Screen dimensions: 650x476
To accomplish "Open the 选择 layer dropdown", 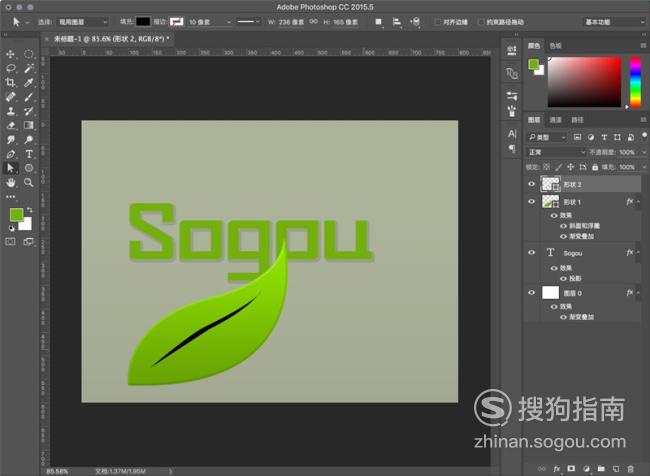I will coord(82,22).
